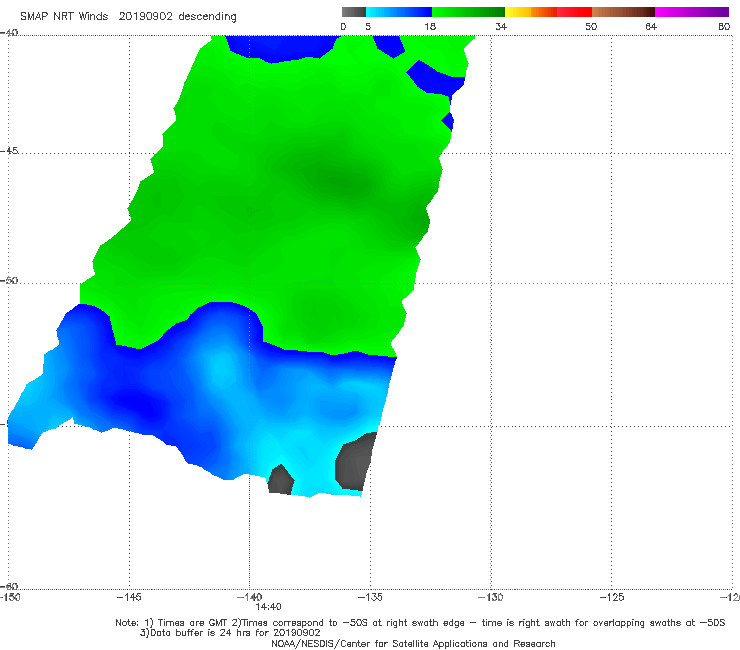This screenshot has height=650, width=740.
Task: Pick the brown segment of the colorbar
Action: tap(623, 12)
